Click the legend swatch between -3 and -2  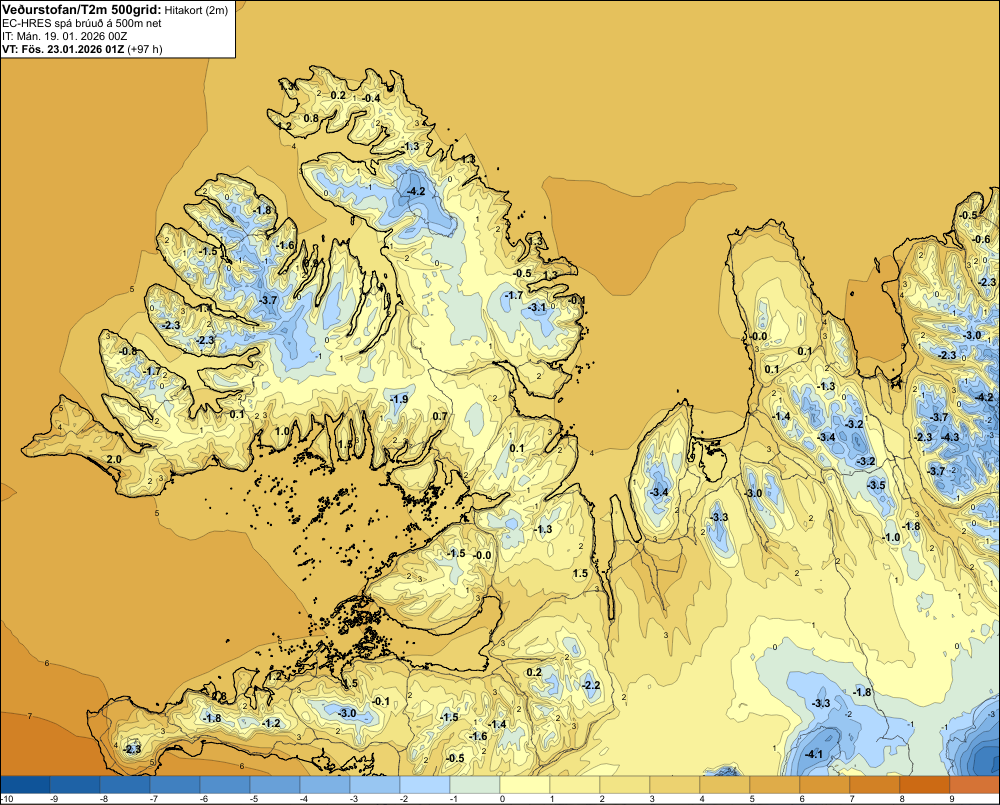375,784
